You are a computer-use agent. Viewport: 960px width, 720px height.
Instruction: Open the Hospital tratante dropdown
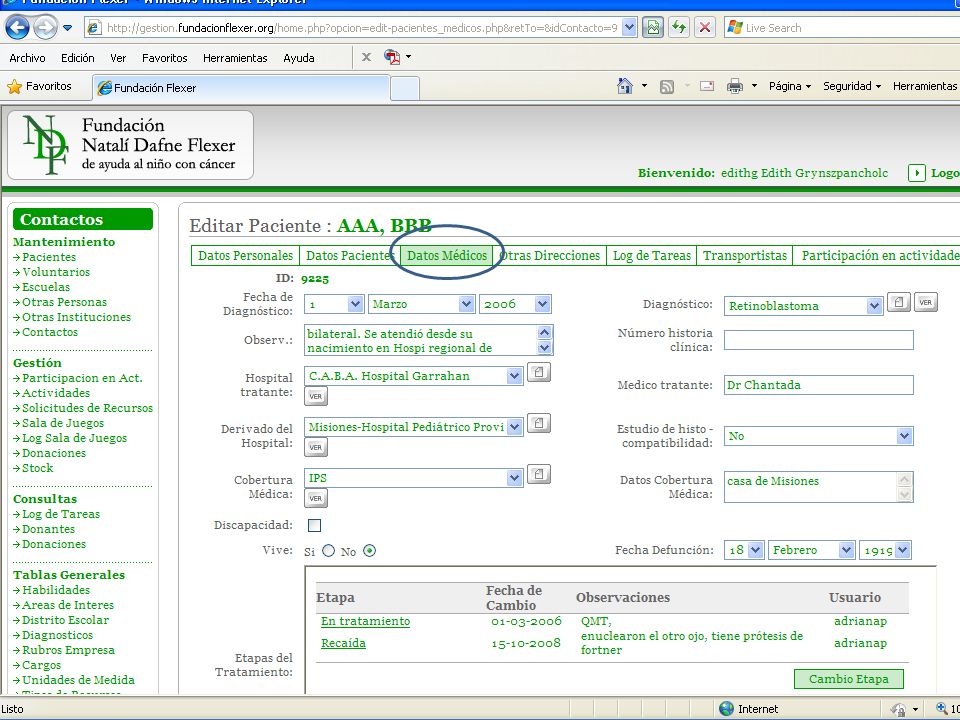(x=514, y=377)
